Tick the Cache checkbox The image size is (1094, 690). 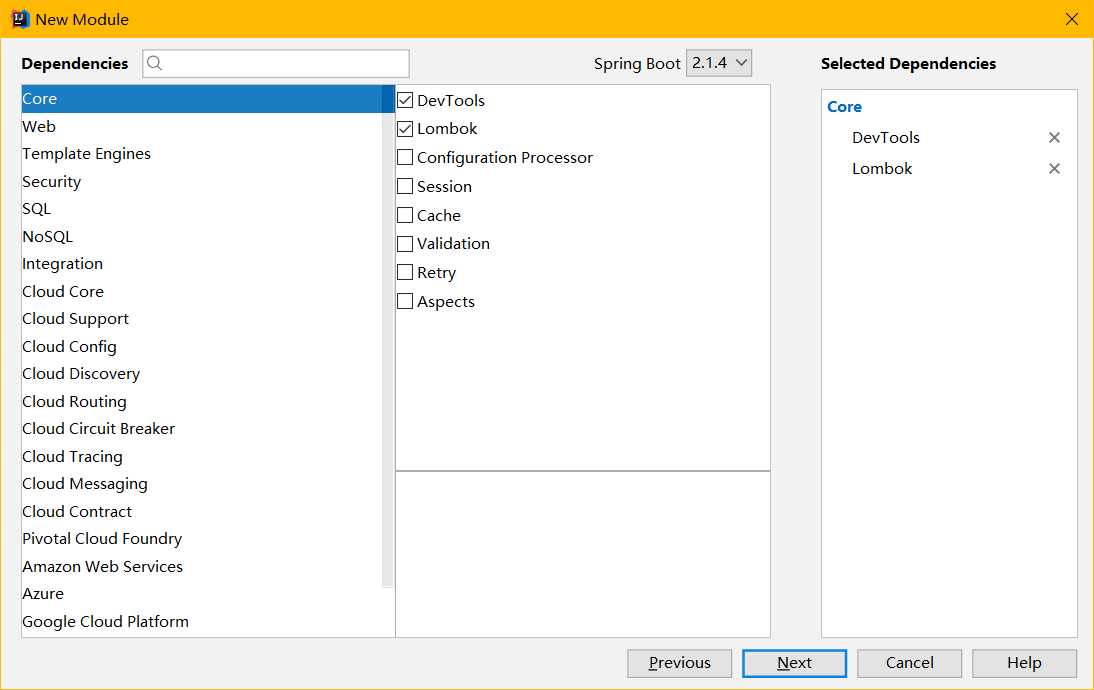click(x=405, y=215)
